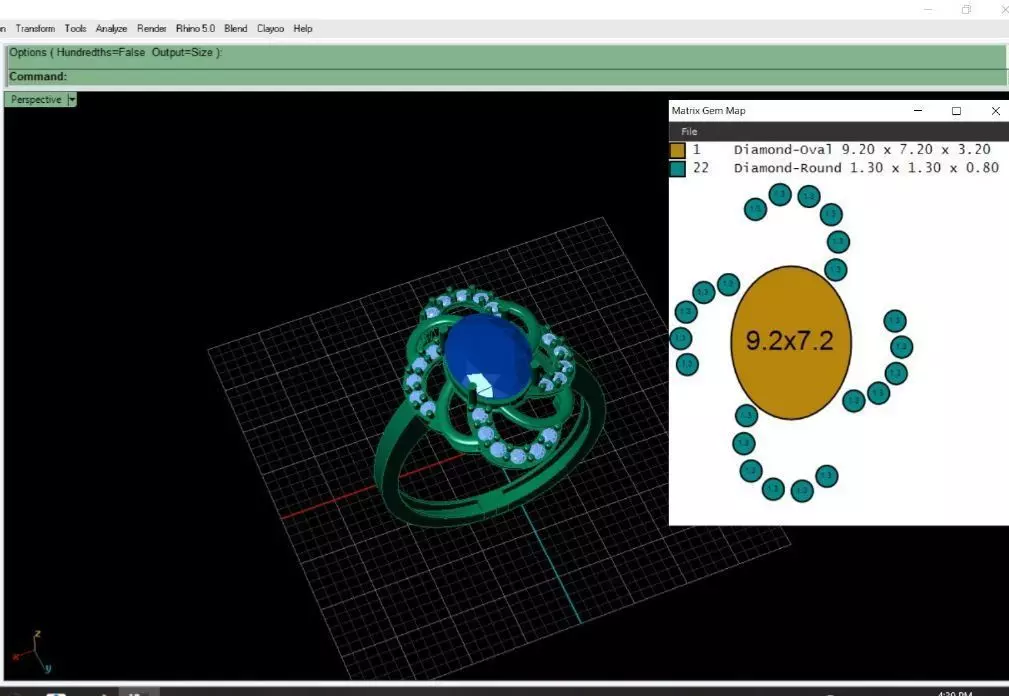This screenshot has height=696, width=1009.
Task: Open the Analyze menu
Action: 111,28
